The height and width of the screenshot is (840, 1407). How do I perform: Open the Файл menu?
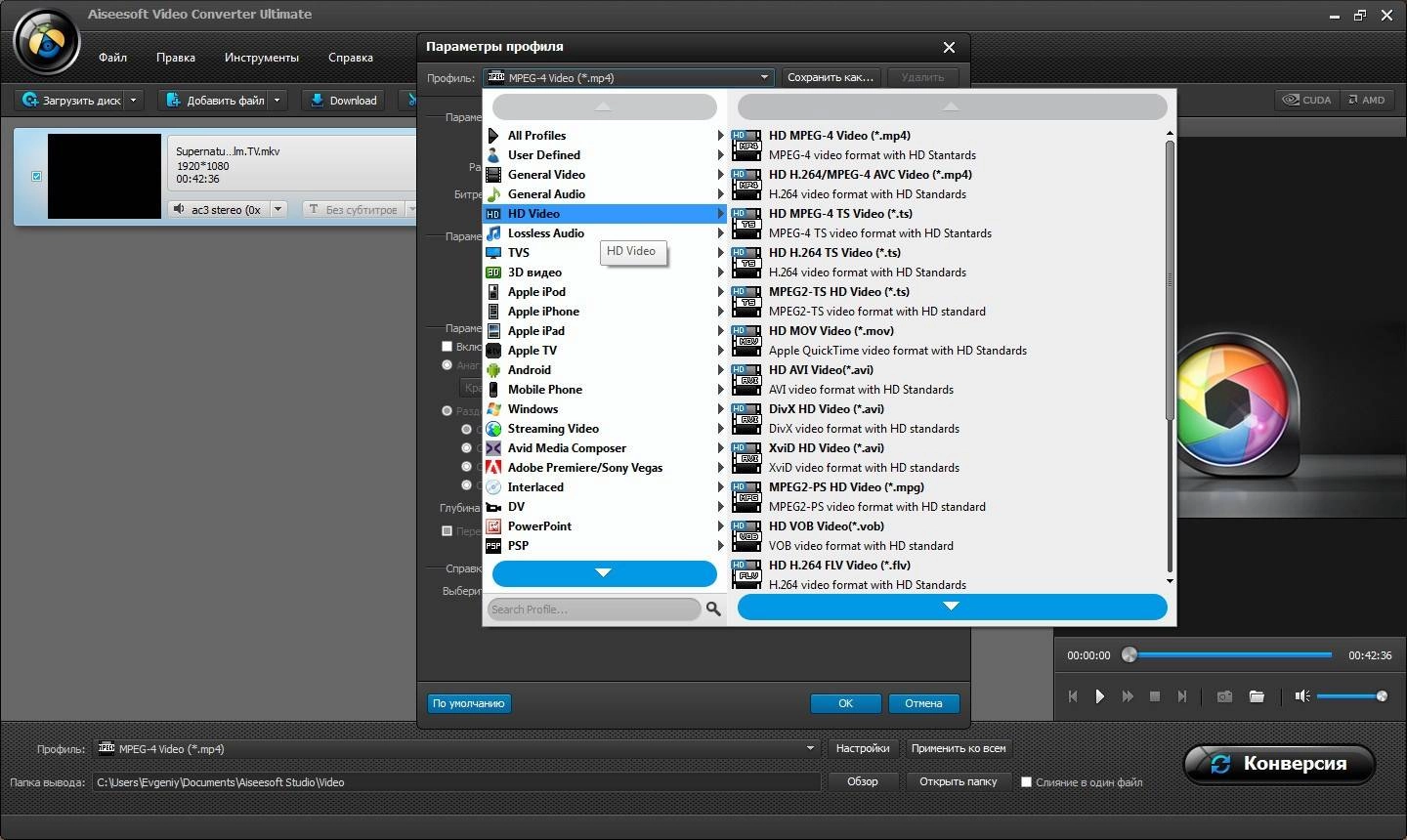[112, 58]
